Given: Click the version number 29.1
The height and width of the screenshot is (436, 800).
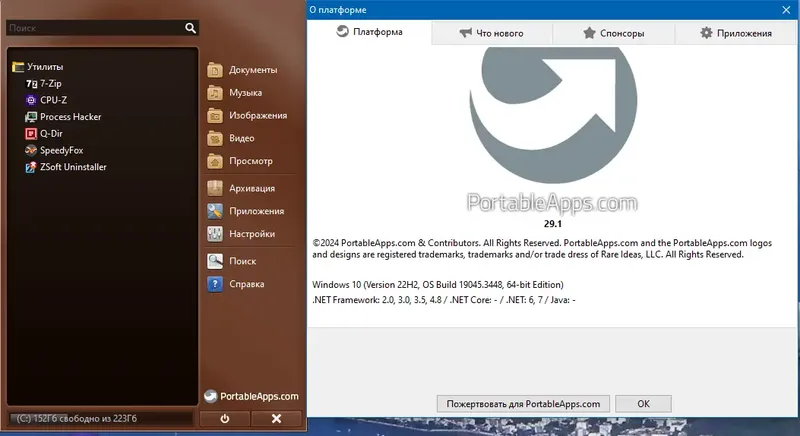Looking at the screenshot, I should 553,224.
